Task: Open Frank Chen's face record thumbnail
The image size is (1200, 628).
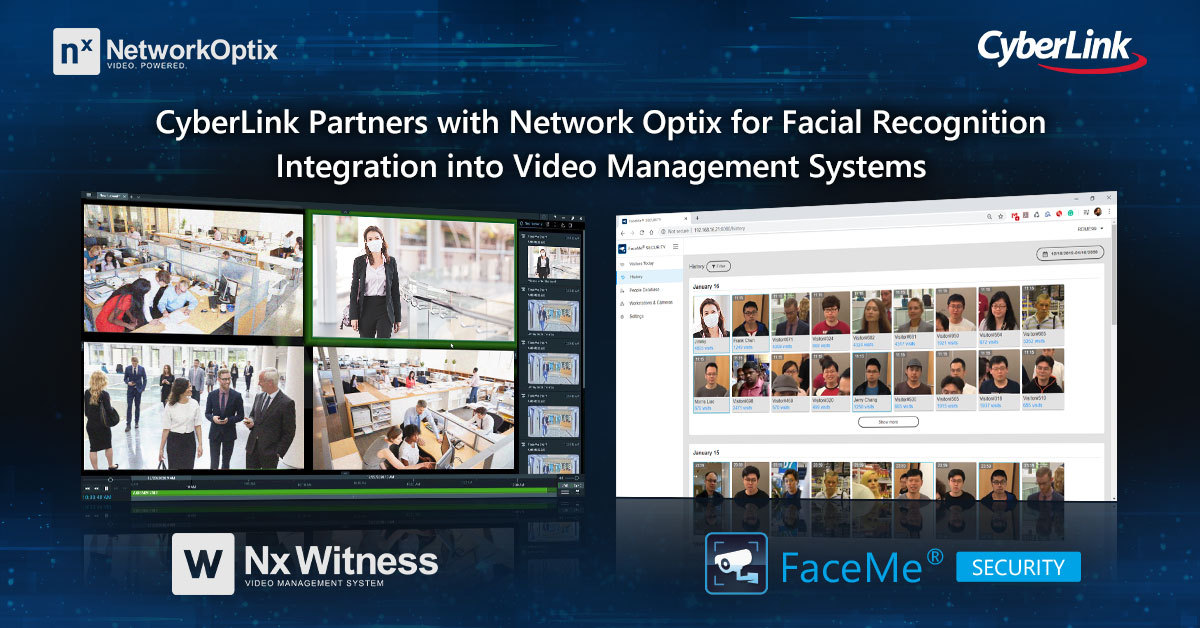Action: tap(750, 314)
